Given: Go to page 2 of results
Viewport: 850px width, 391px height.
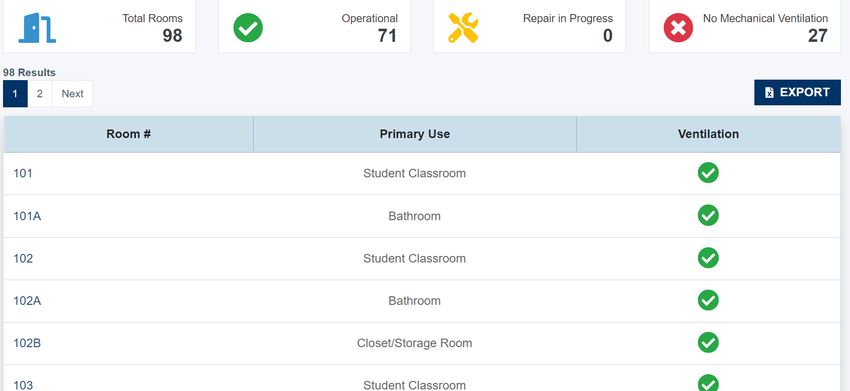Looking at the screenshot, I should [40, 94].
